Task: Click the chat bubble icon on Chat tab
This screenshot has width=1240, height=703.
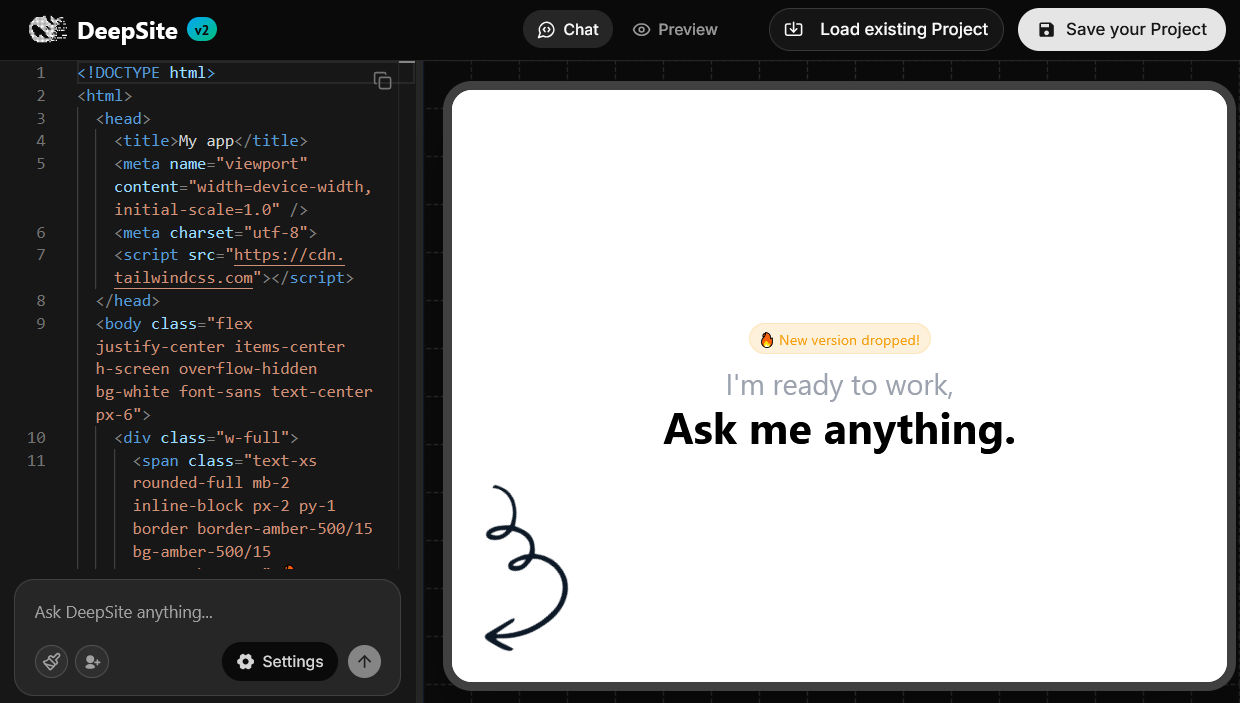Action: click(546, 30)
